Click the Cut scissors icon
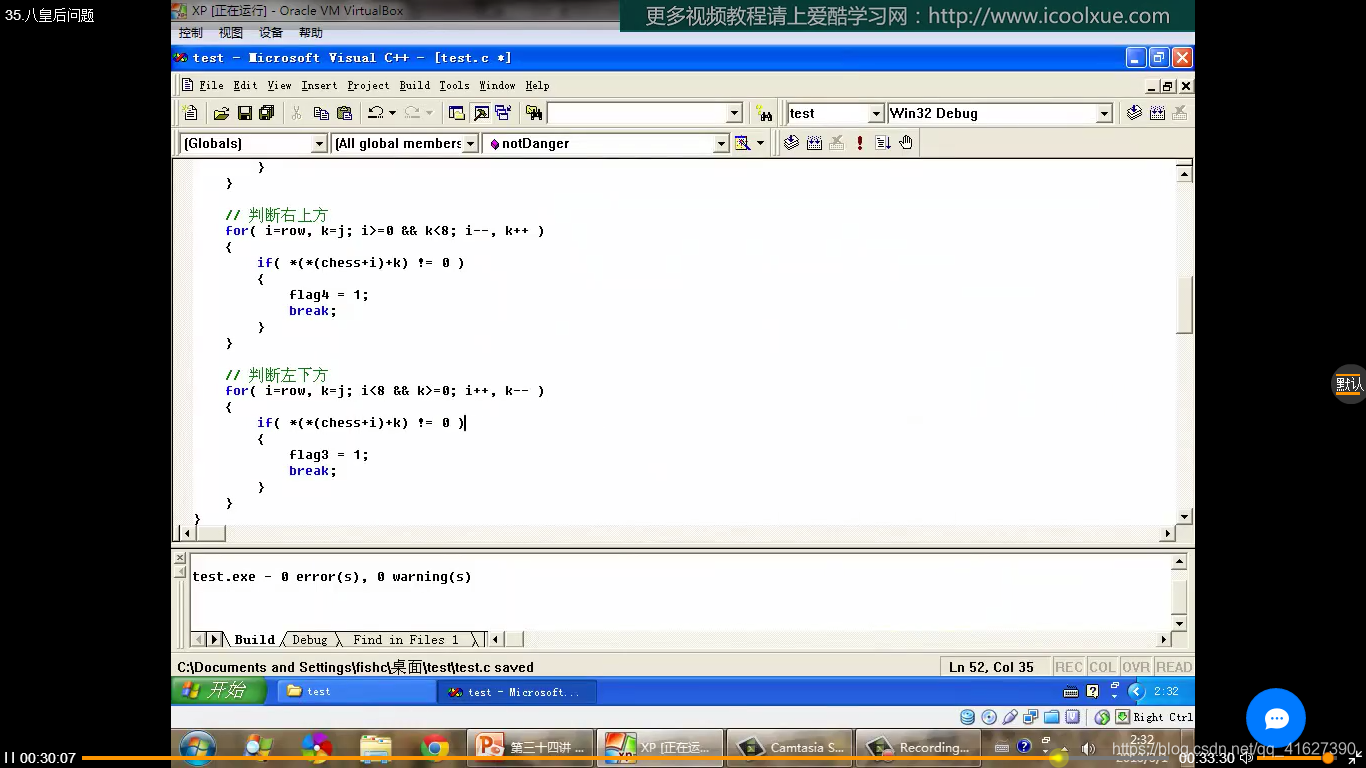 [x=297, y=113]
